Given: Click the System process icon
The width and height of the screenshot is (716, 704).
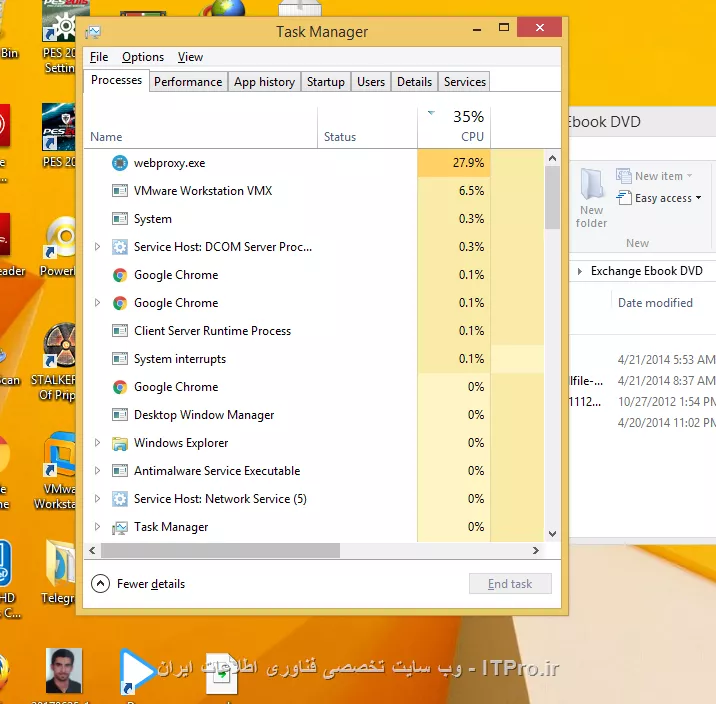Looking at the screenshot, I should 120,219.
